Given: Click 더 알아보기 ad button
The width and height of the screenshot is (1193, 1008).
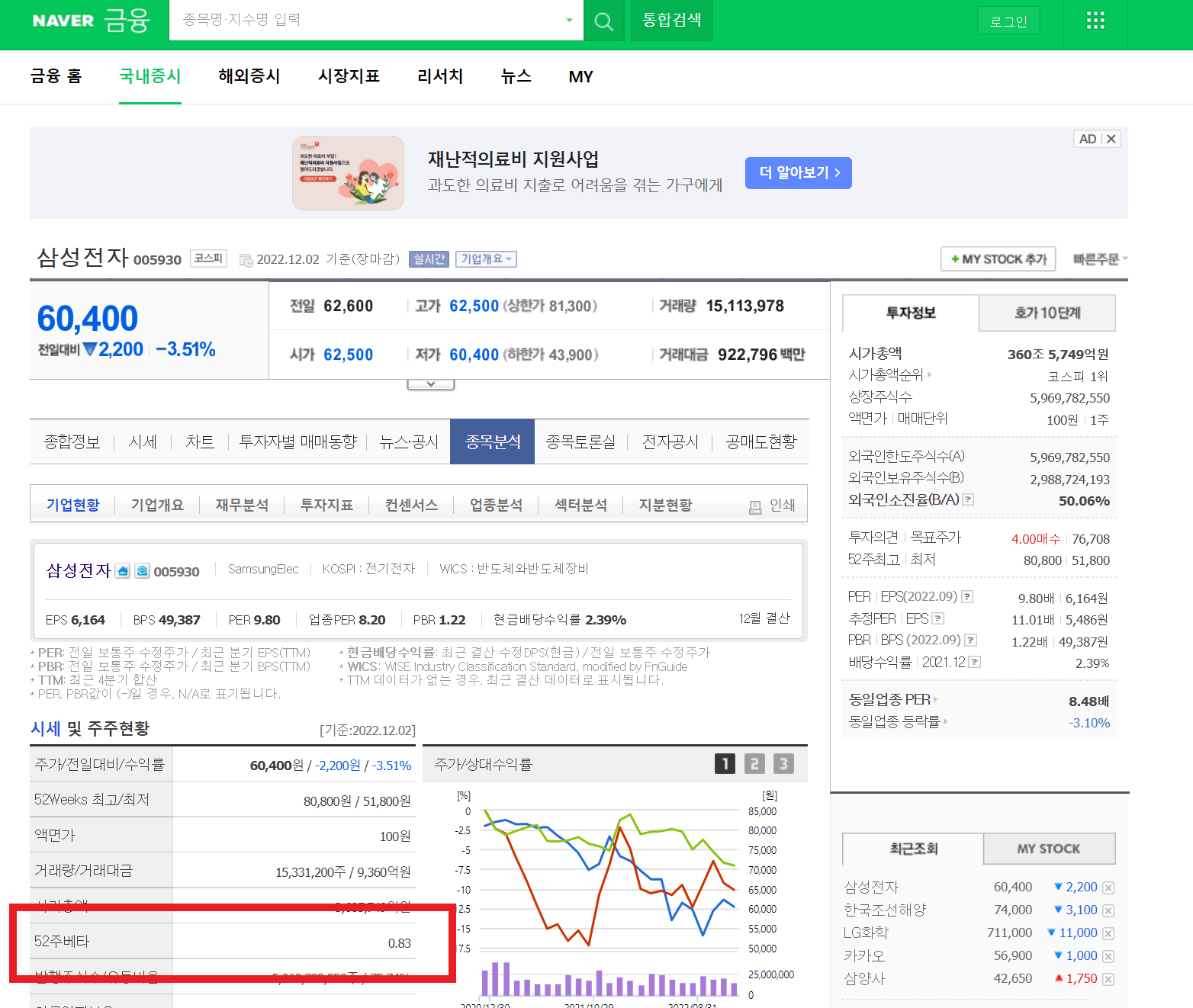Looking at the screenshot, I should [799, 173].
